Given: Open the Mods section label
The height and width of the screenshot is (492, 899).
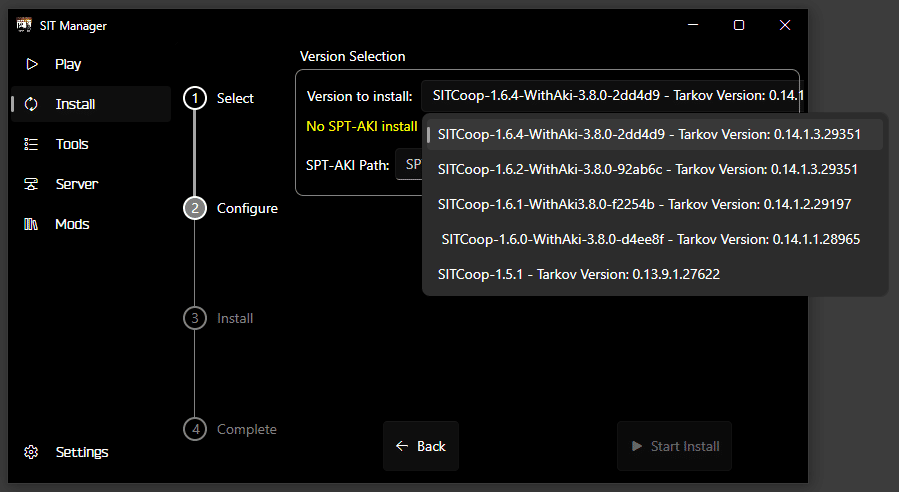Looking at the screenshot, I should (x=72, y=224).
